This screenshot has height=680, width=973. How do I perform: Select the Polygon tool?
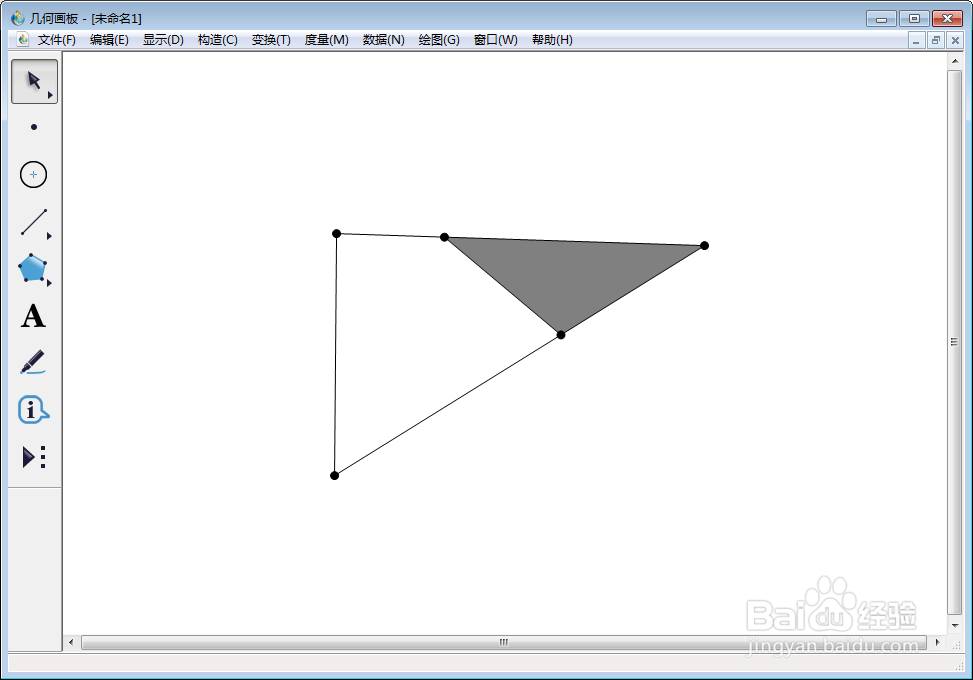(33, 269)
